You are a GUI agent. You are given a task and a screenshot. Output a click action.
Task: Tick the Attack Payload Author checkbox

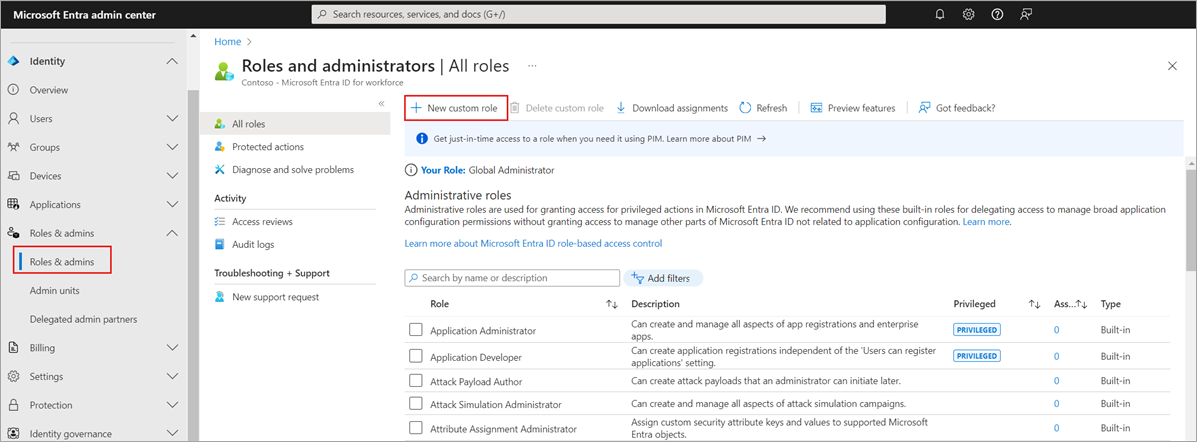click(416, 381)
